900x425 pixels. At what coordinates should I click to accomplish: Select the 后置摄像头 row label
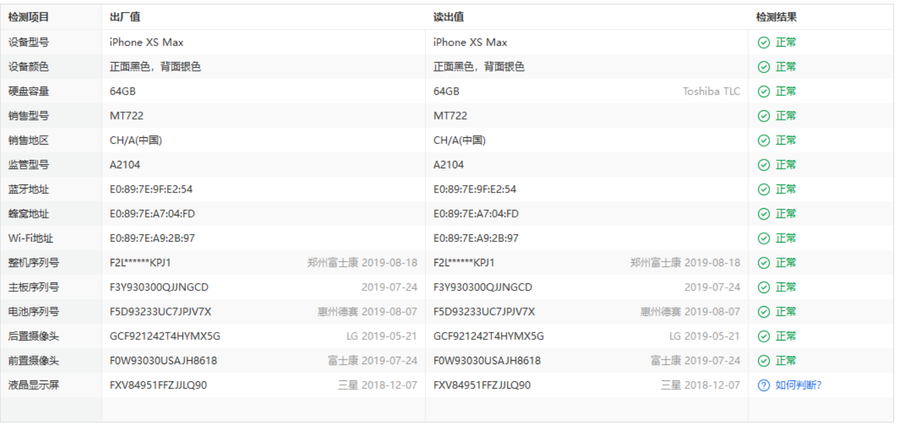[34, 336]
